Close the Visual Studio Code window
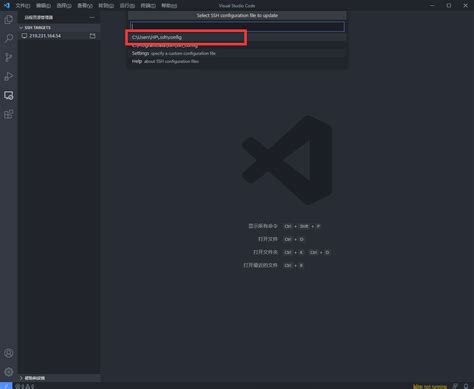The height and width of the screenshot is (389, 474). pos(466,6)
